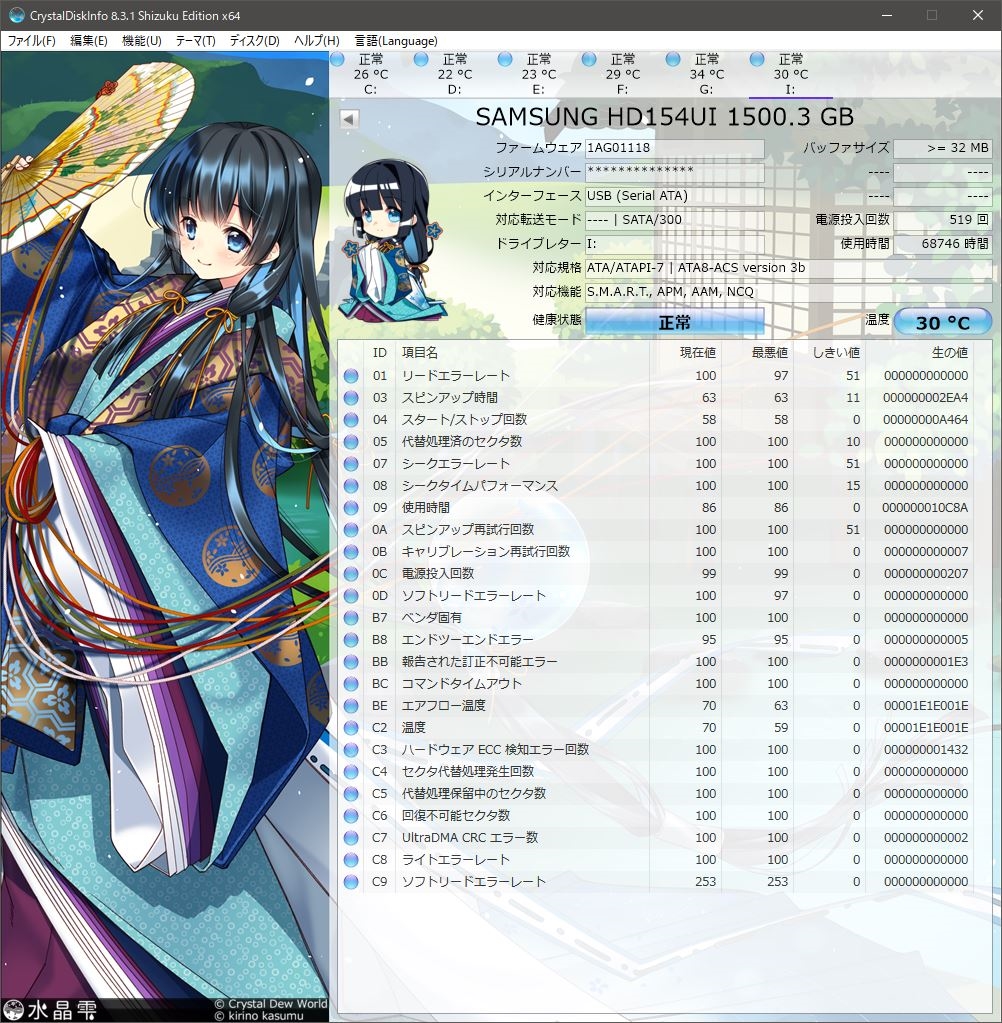The width and height of the screenshot is (1002, 1023).
Task: Click the transfer mode field SATA/300
Action: click(675, 220)
